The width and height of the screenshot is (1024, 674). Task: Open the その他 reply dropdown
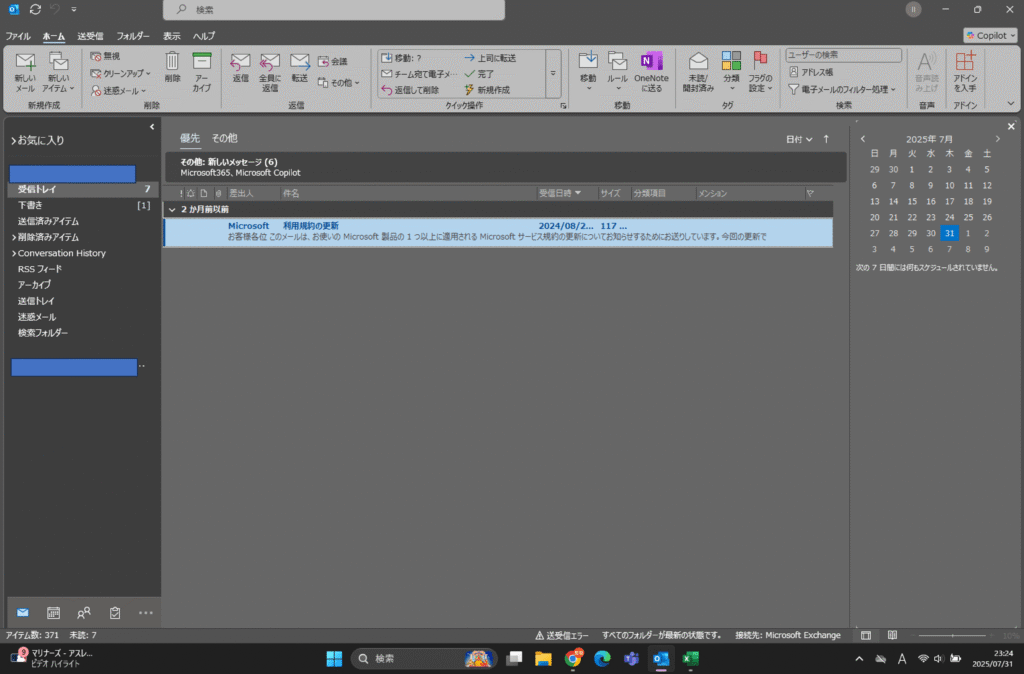coord(338,82)
